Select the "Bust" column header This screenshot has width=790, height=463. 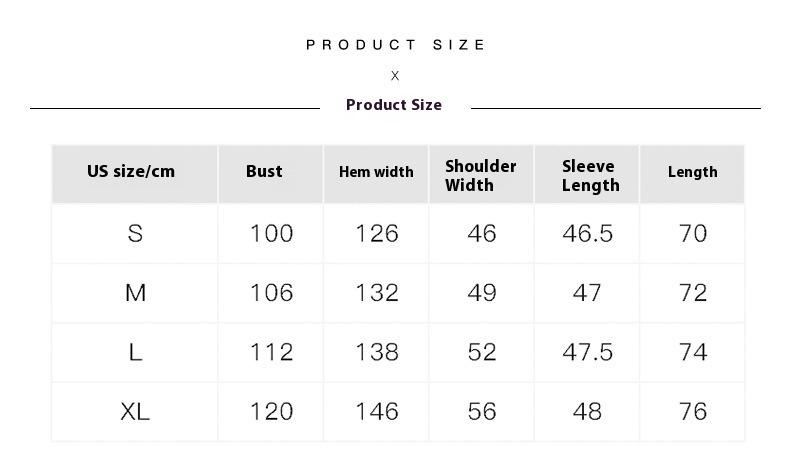pos(264,171)
